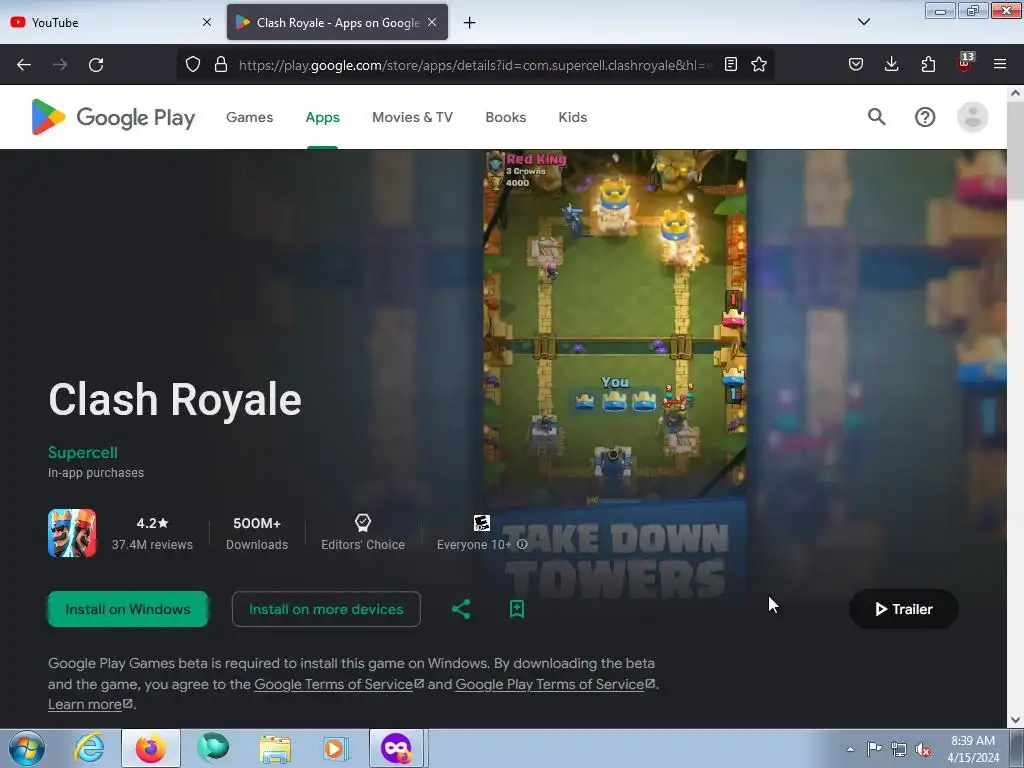This screenshot has height=768, width=1024.
Task: Switch to the YouTube tab
Action: click(x=108, y=22)
